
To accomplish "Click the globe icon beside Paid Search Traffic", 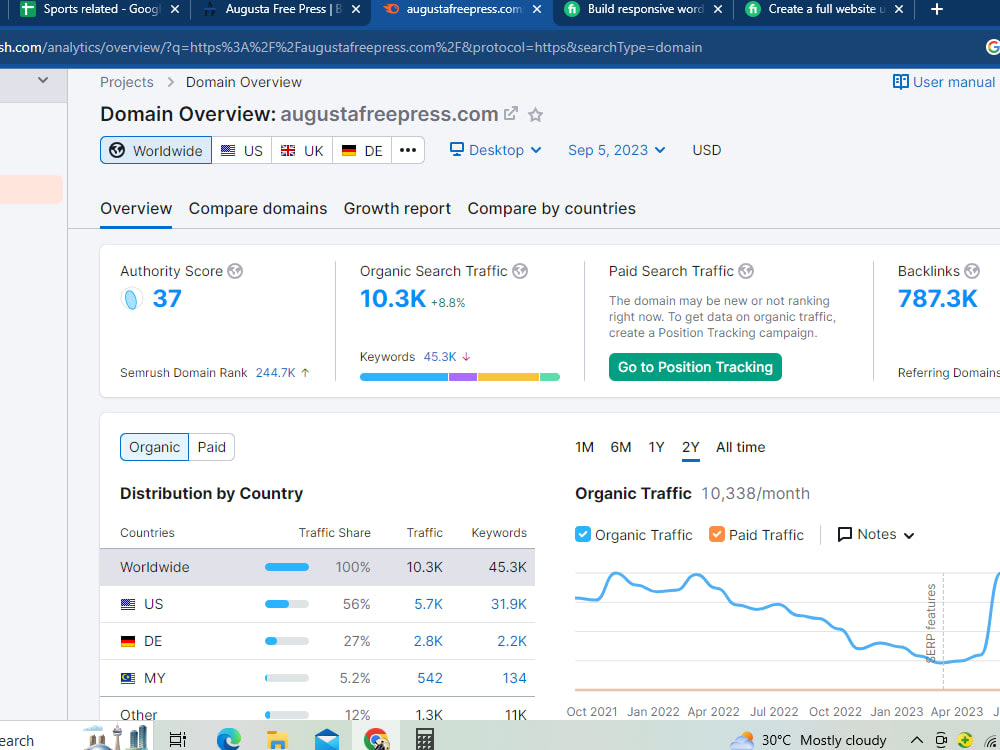I will [x=746, y=271].
